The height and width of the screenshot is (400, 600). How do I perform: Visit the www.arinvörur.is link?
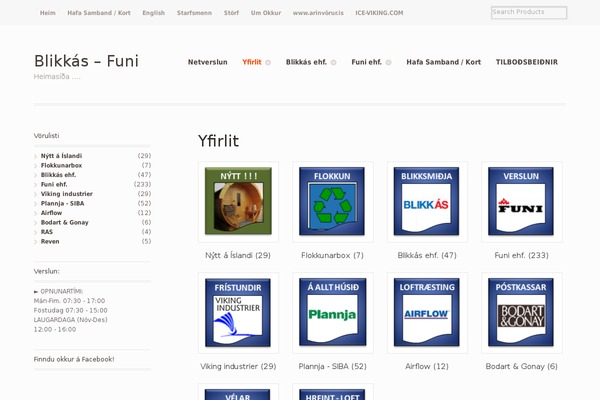318,13
